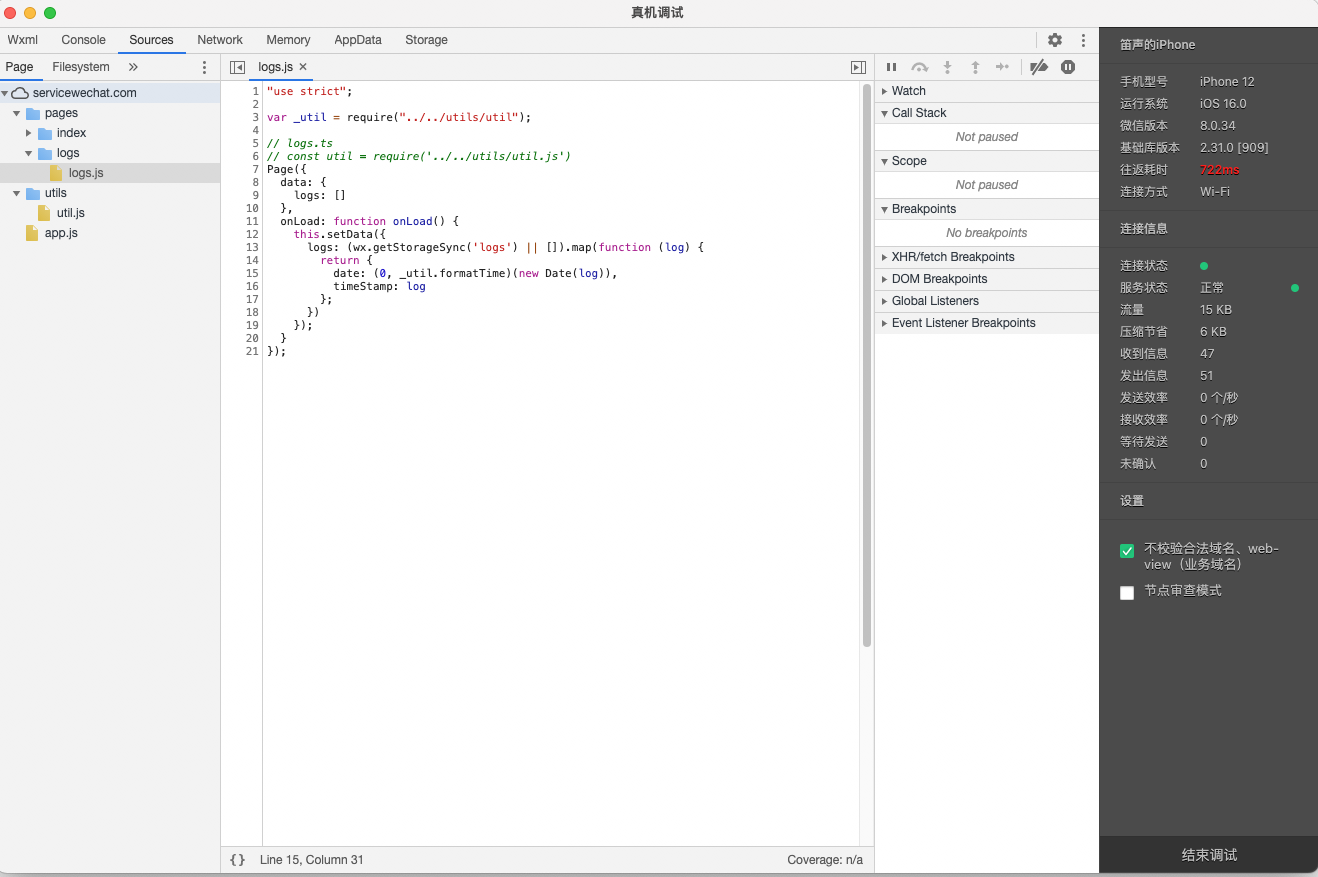Viewport: 1318px width, 877px height.
Task: Open app.js in the file tree
Action: (x=61, y=233)
